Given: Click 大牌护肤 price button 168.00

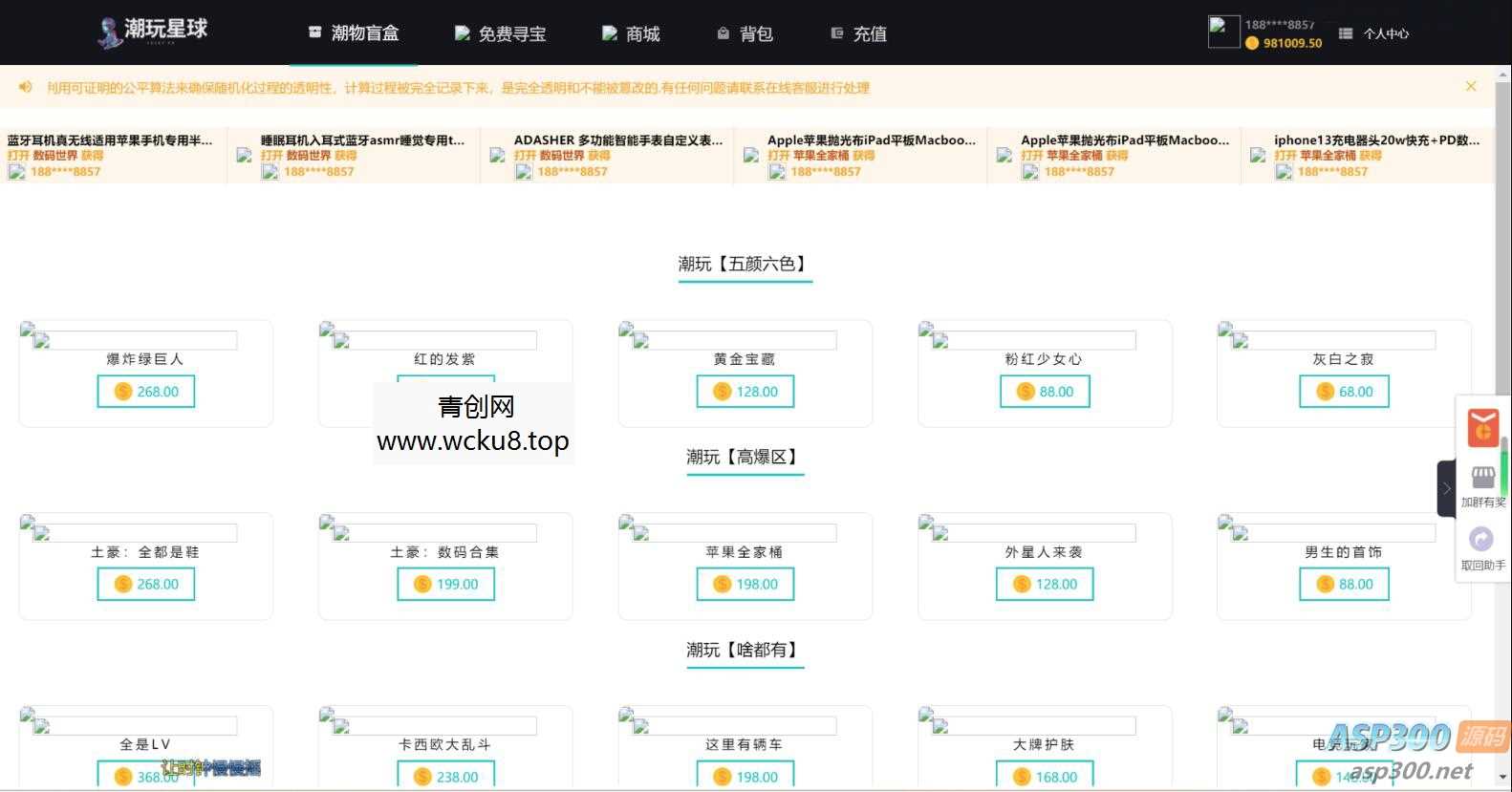Looking at the screenshot, I should point(1045,775).
